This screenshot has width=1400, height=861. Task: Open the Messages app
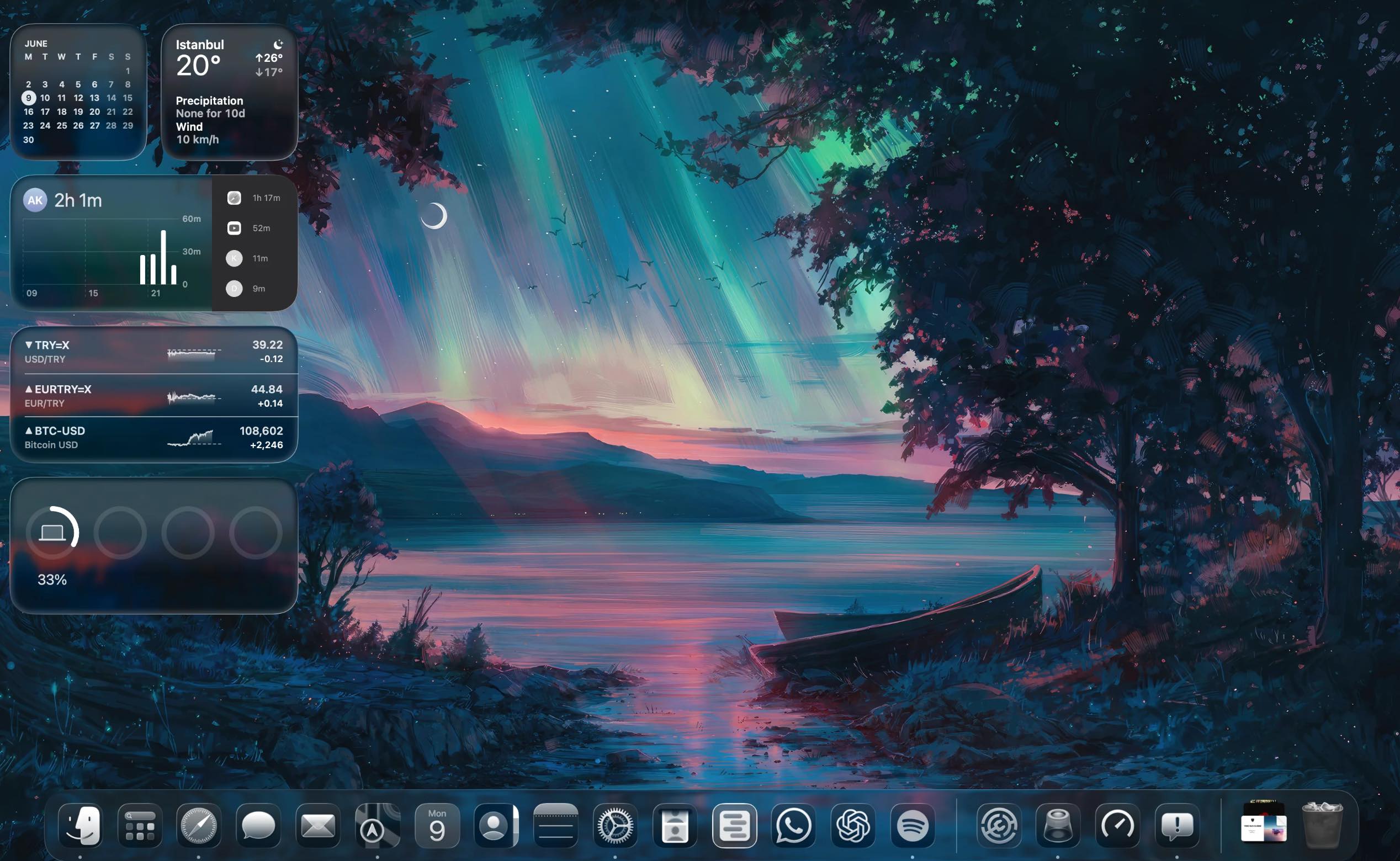point(258,825)
